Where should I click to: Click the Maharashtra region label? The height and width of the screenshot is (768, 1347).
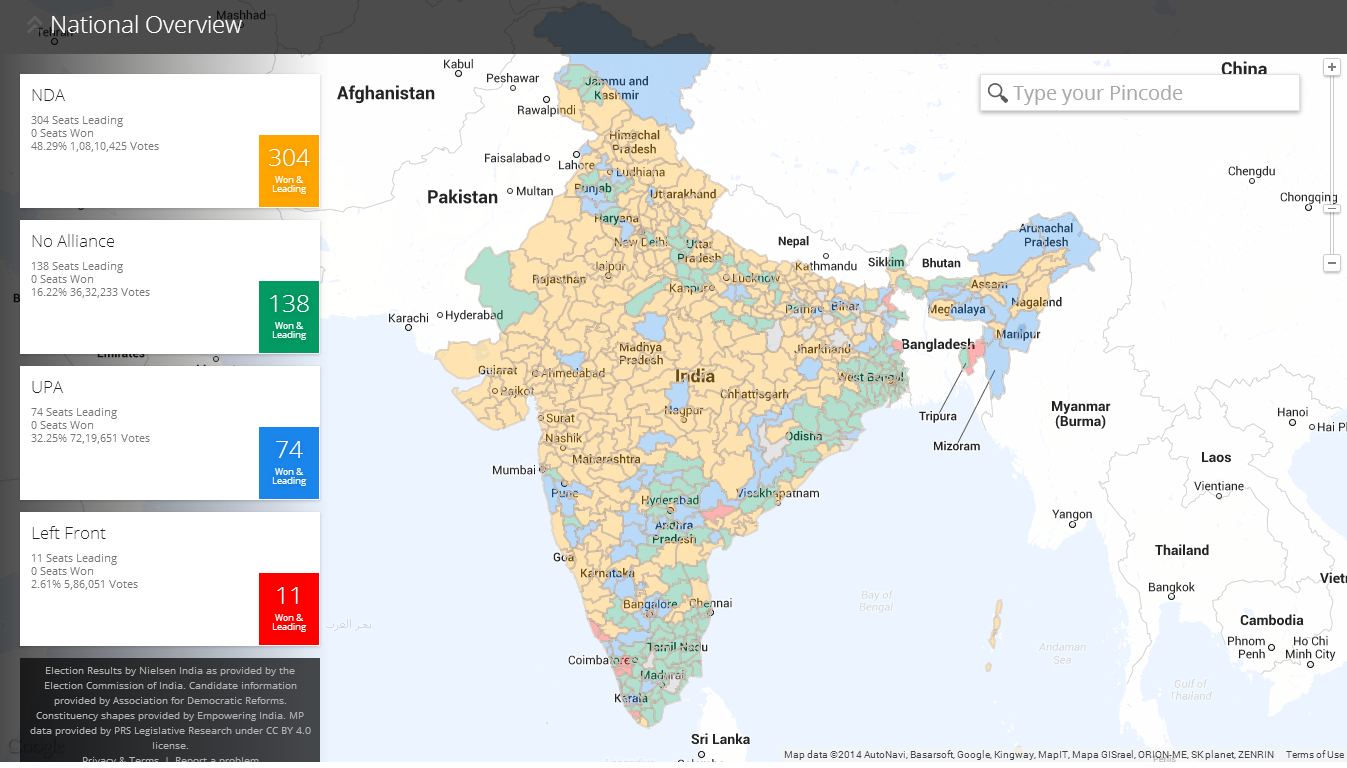(607, 459)
